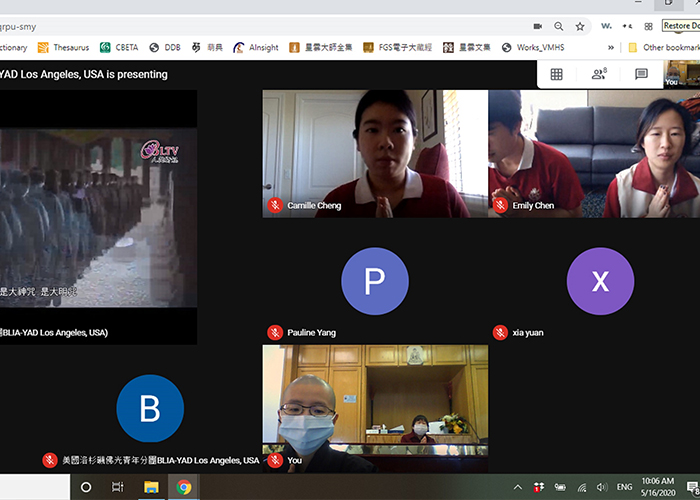700x500 pixels.
Task: Click xia yuan's X avatar
Action: (600, 281)
